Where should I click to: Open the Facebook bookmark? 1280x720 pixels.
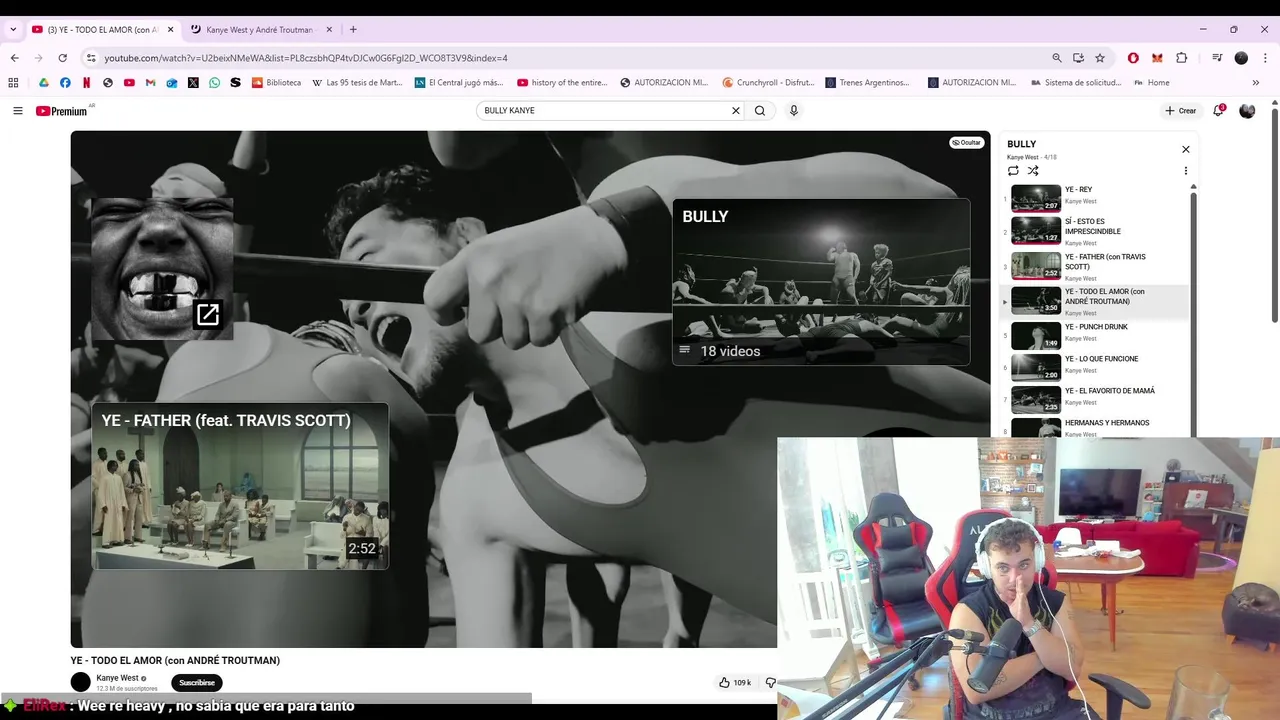pyautogui.click(x=65, y=83)
